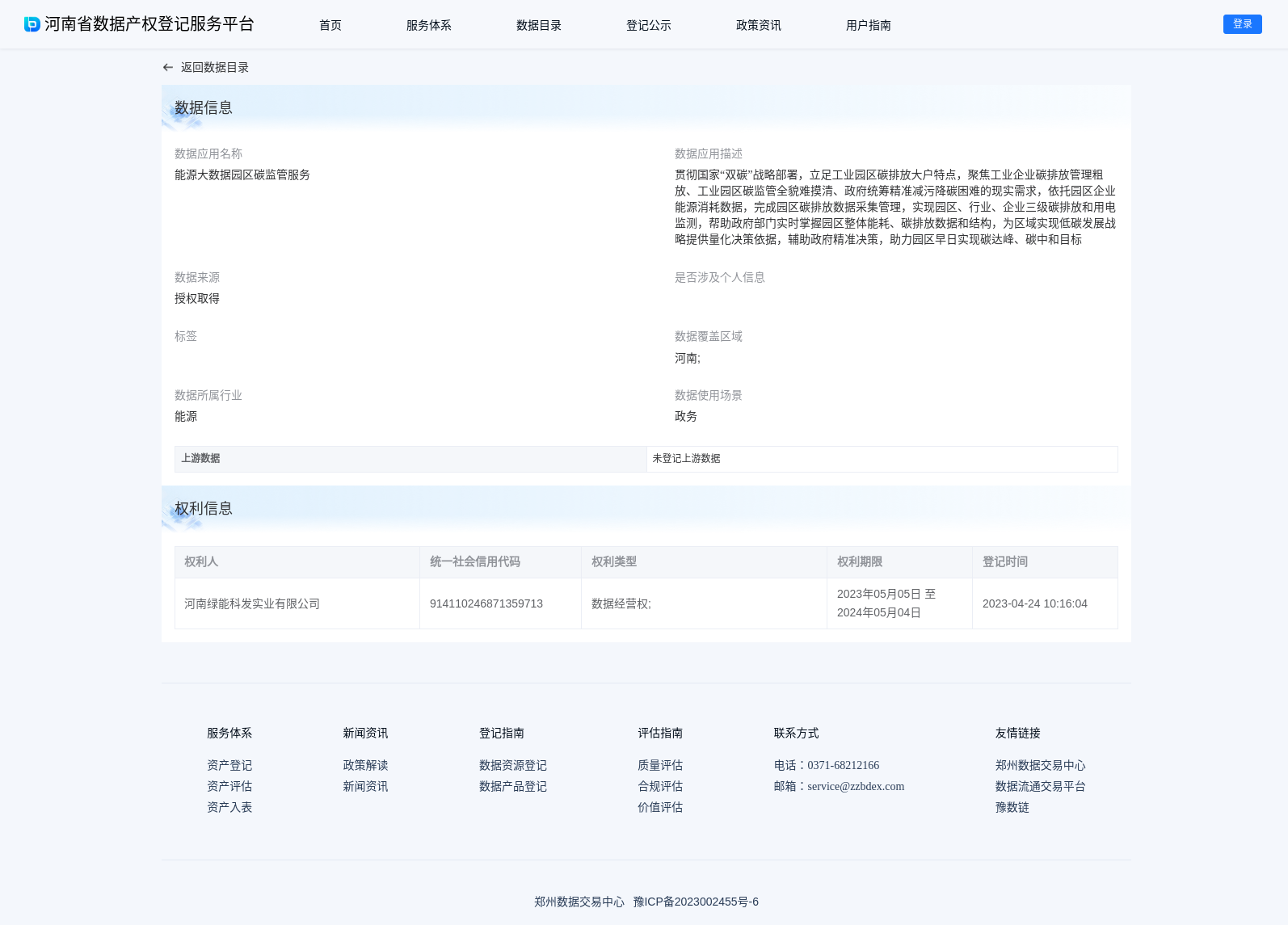This screenshot has height=925, width=1288.
Task: Select 政策资讯 in top navigation
Action: pos(759,25)
